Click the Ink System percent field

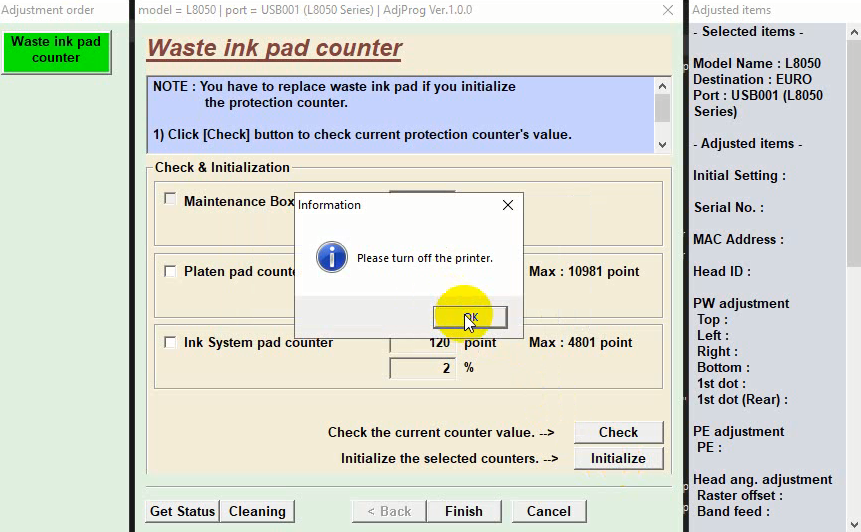point(422,368)
